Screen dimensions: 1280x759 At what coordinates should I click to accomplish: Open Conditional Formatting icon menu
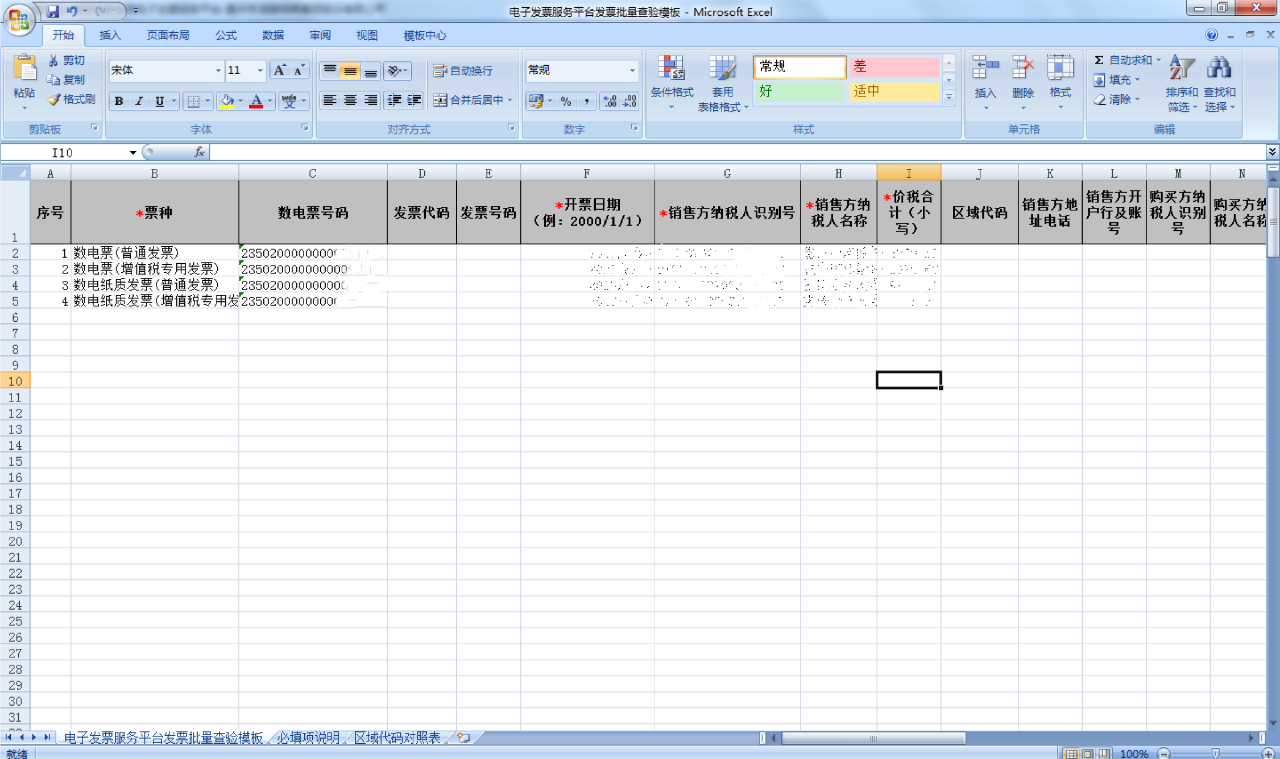click(671, 69)
